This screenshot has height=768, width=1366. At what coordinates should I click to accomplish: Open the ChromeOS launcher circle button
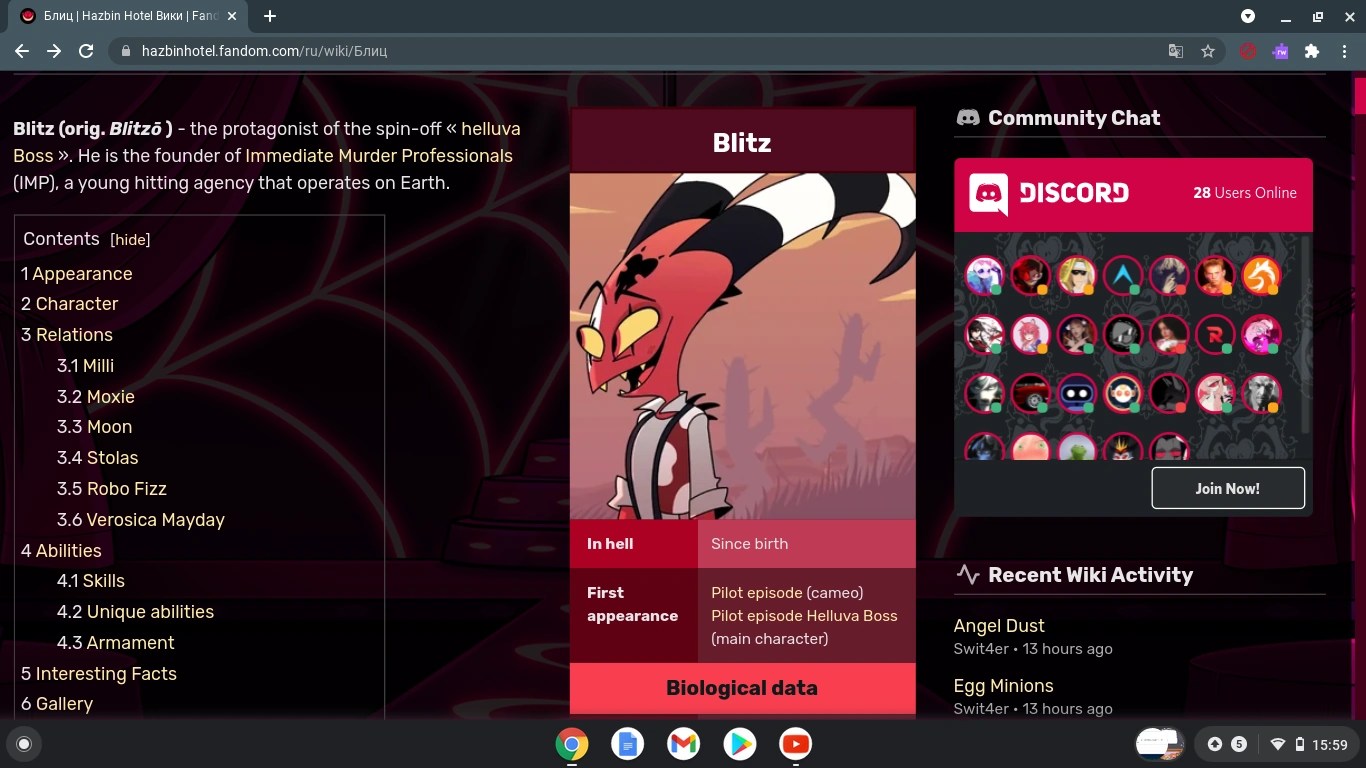pyautogui.click(x=24, y=744)
